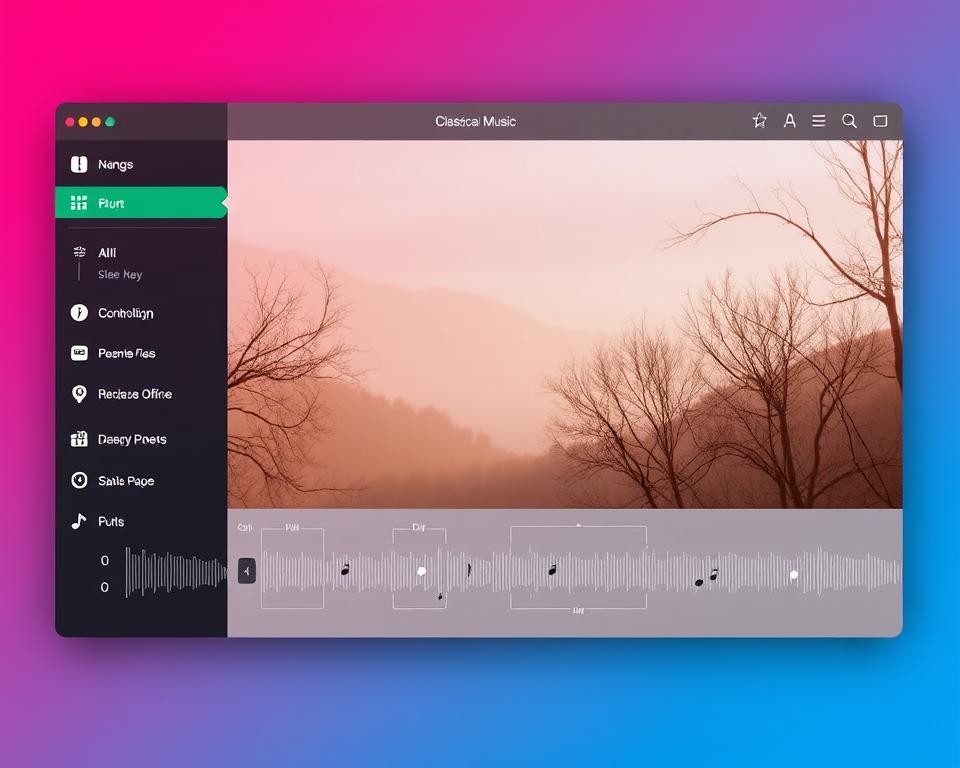Open the search magnifier icon
The image size is (960, 768).
tap(849, 121)
